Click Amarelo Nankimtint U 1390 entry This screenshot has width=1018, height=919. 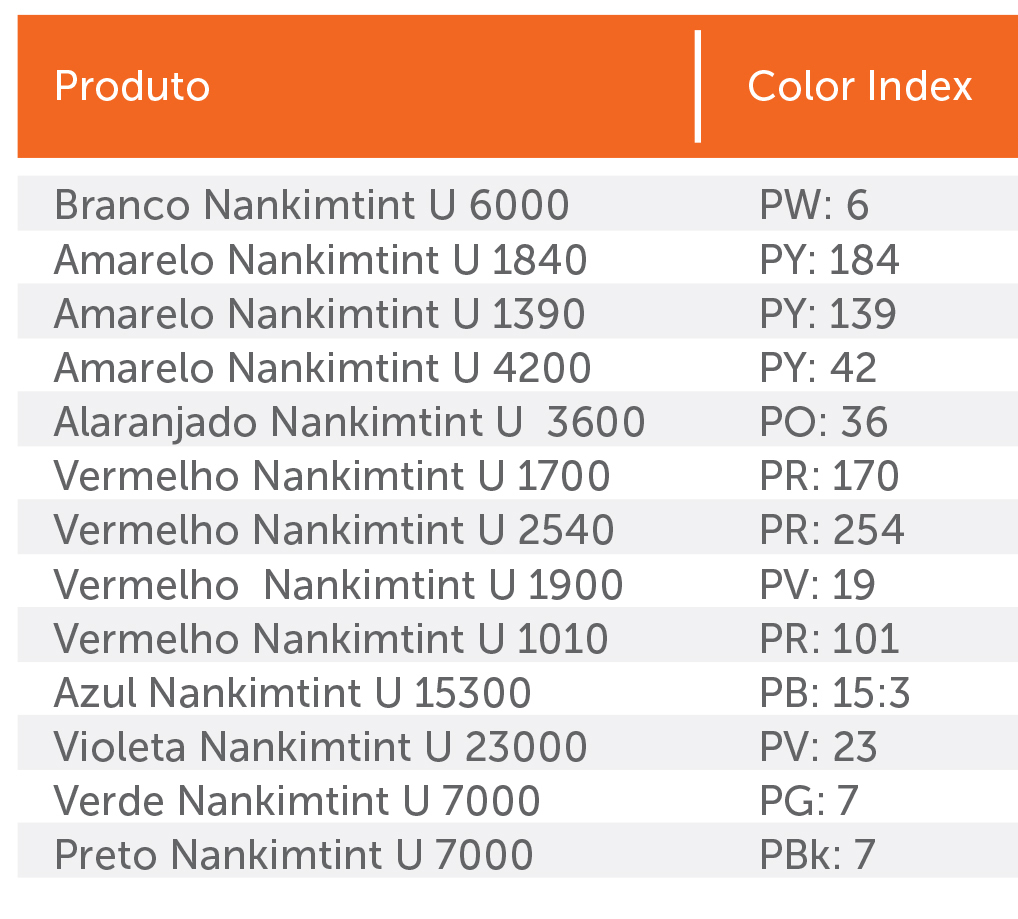click(x=319, y=314)
